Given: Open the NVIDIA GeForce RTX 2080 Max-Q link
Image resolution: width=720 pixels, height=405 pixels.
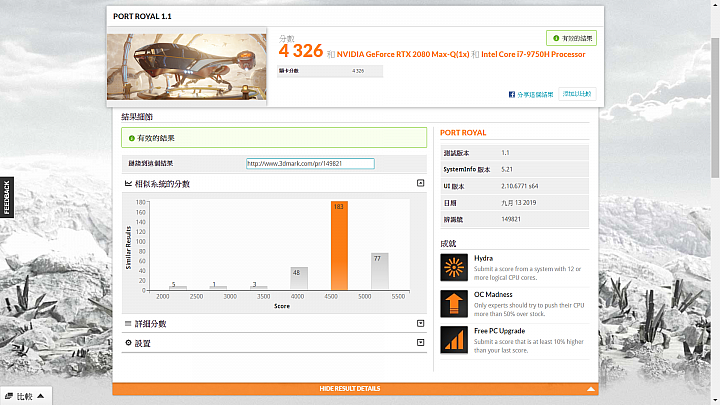Looking at the screenshot, I should [403, 54].
